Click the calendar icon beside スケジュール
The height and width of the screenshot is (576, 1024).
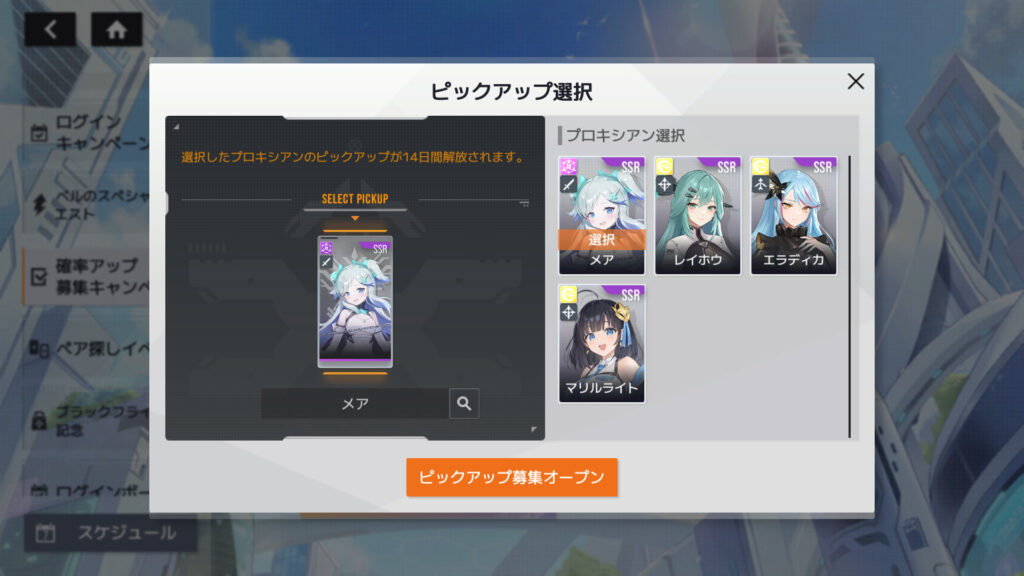click(46, 533)
